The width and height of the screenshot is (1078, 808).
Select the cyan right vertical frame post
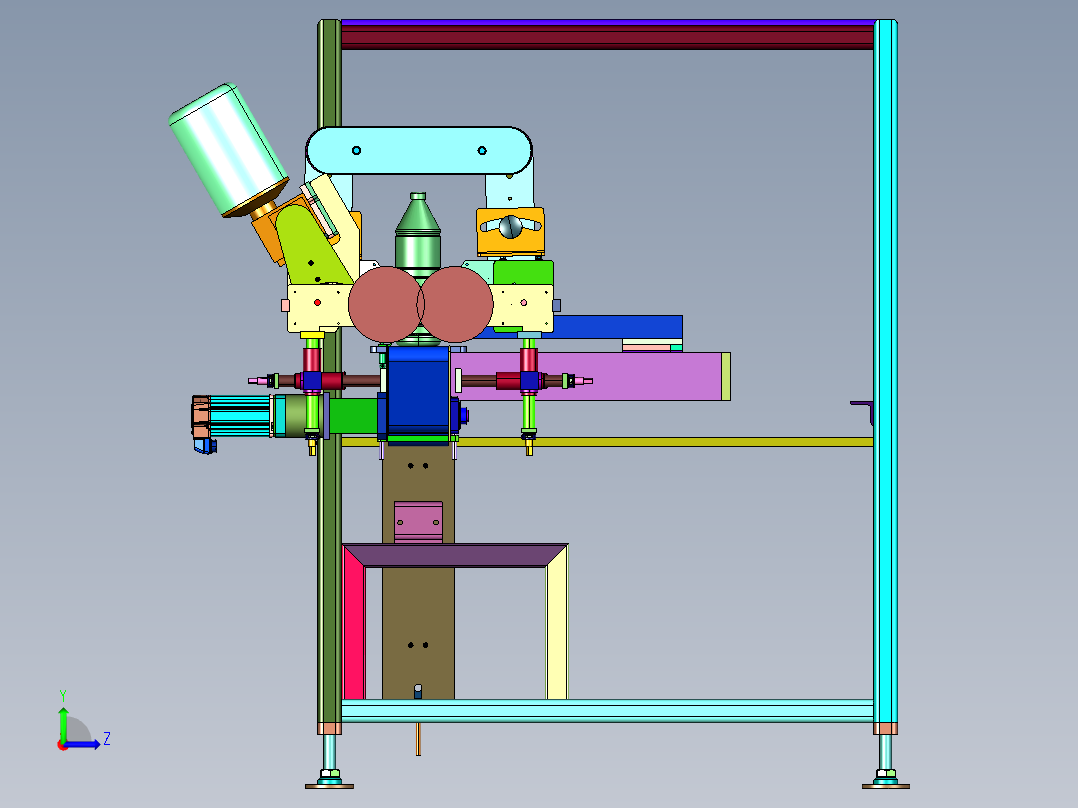(886, 371)
